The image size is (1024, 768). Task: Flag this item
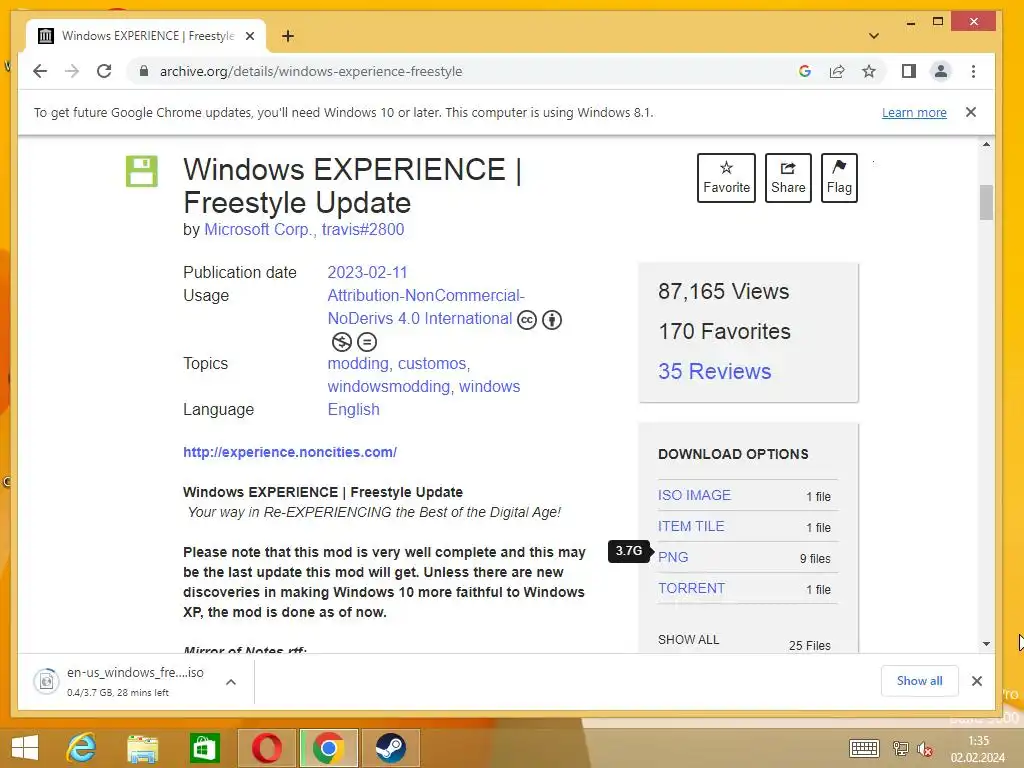839,178
